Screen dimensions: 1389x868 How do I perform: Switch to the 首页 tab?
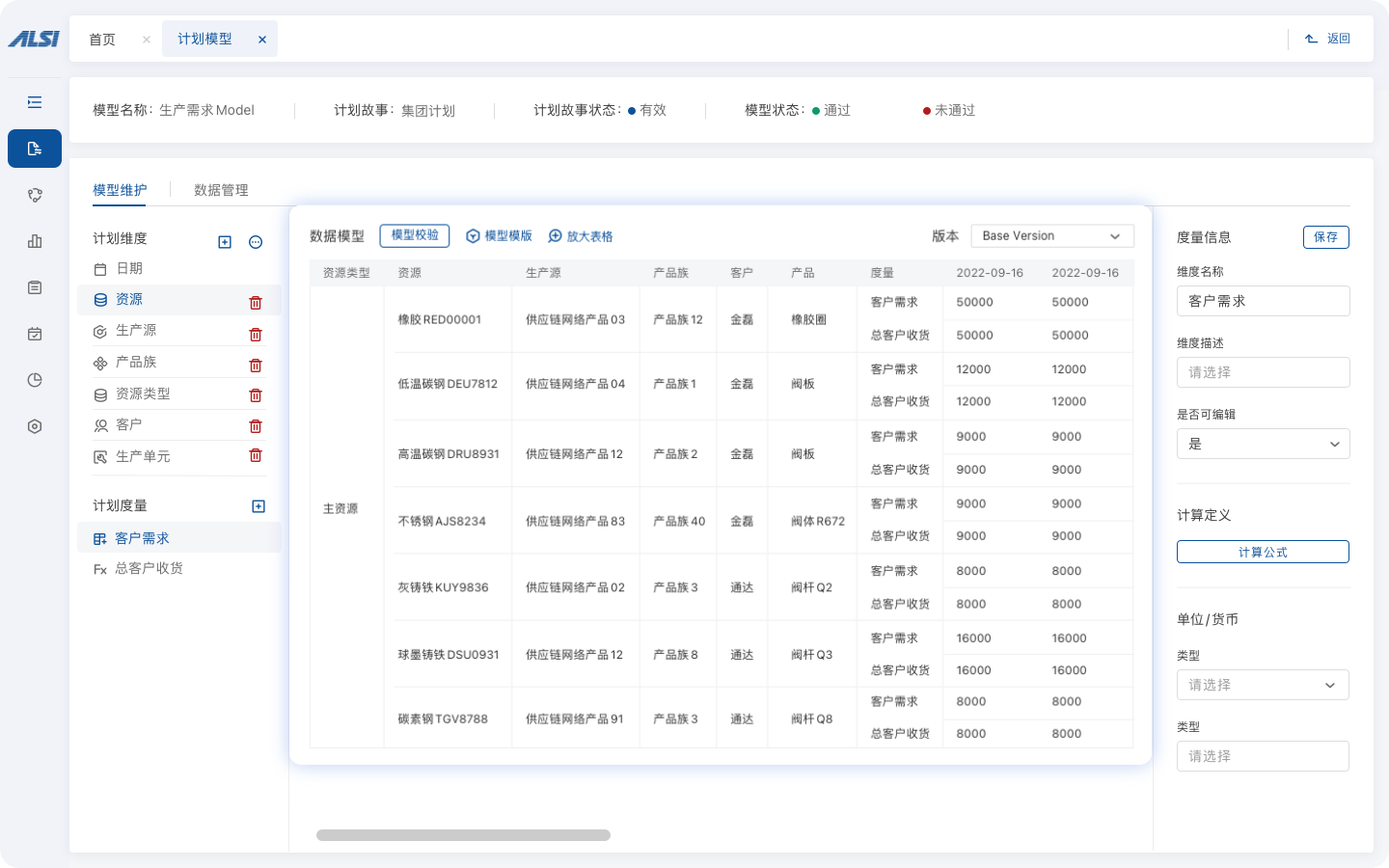click(102, 39)
